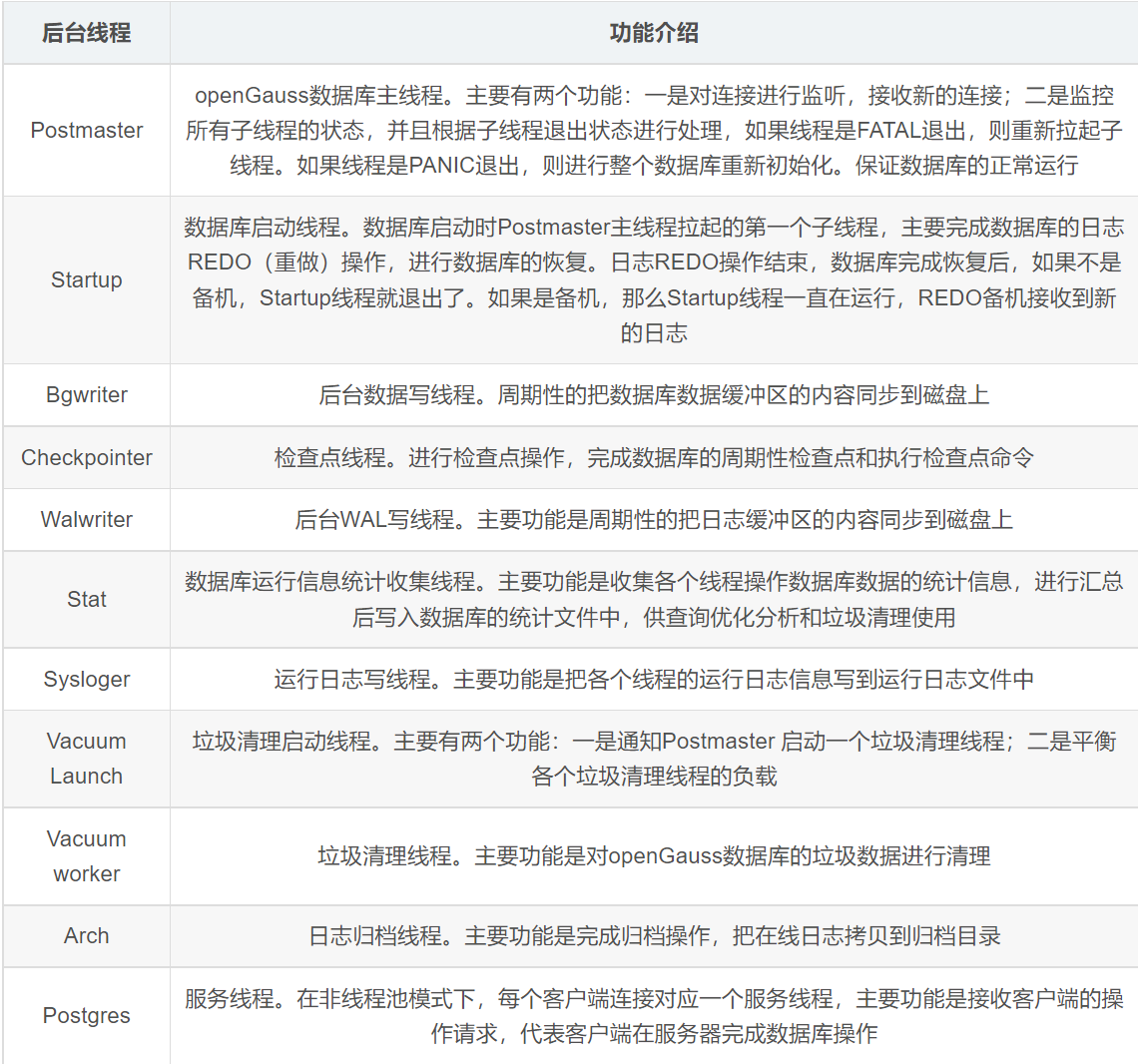The image size is (1138, 1064).
Task: Click the 后台线程 column header
Action: 86,33
